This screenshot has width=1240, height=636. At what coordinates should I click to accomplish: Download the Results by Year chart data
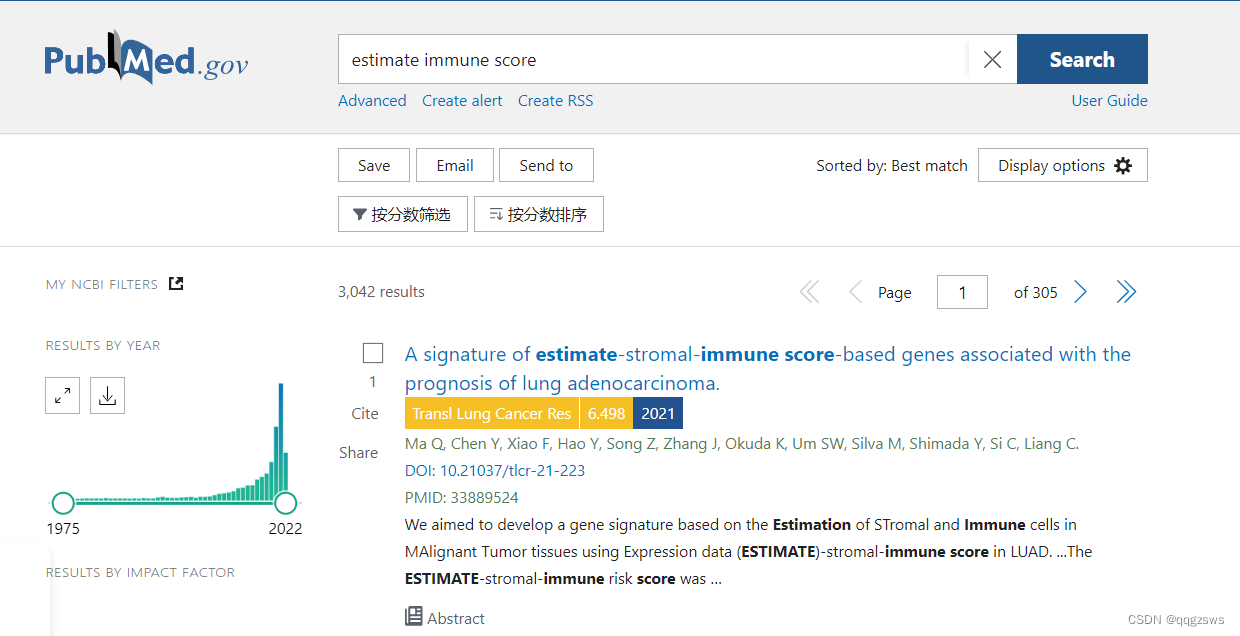107,395
